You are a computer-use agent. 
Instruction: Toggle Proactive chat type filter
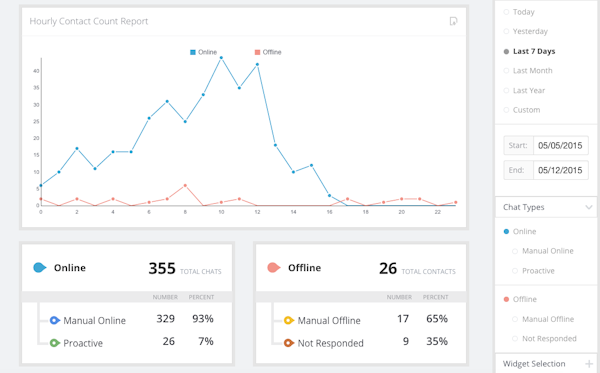[515, 271]
